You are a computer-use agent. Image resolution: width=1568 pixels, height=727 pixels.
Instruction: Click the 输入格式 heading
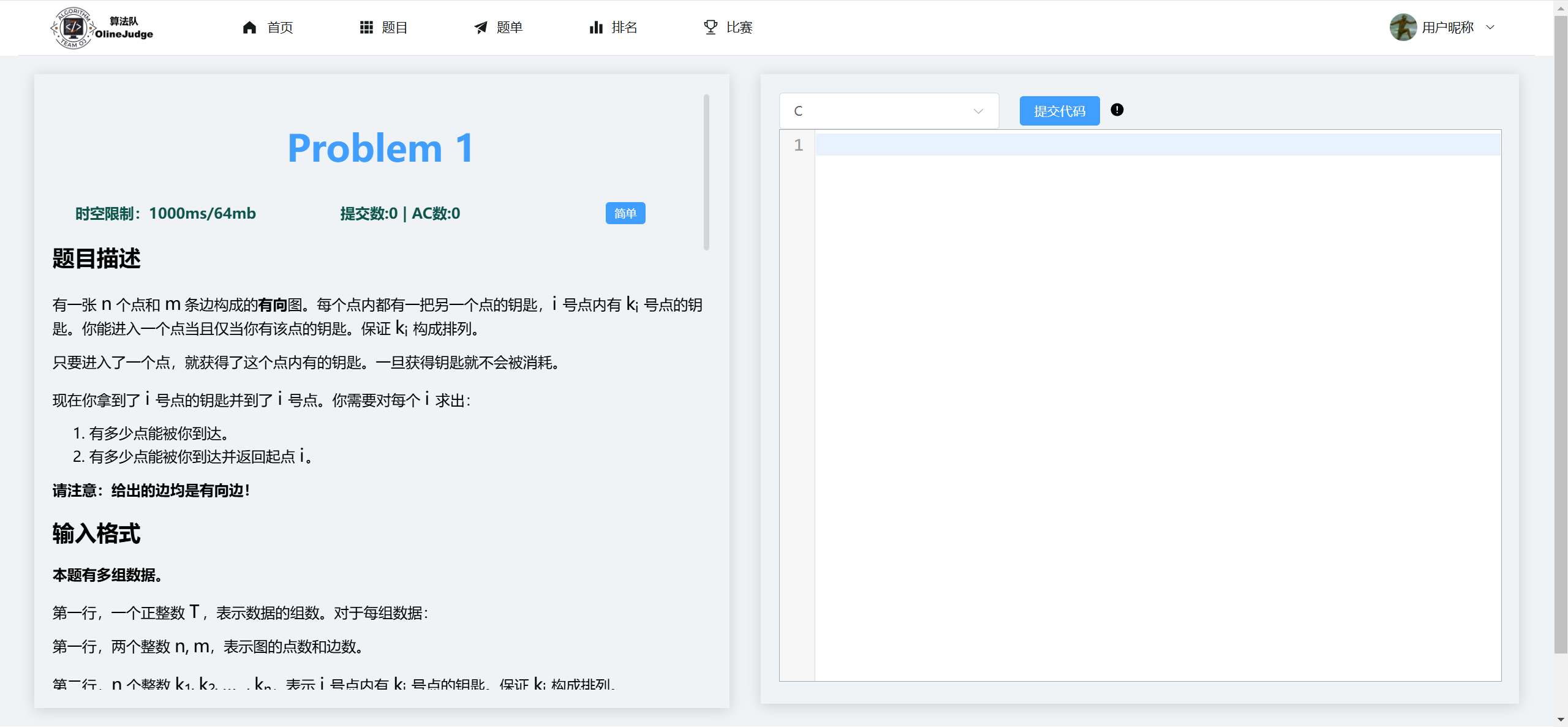96,533
